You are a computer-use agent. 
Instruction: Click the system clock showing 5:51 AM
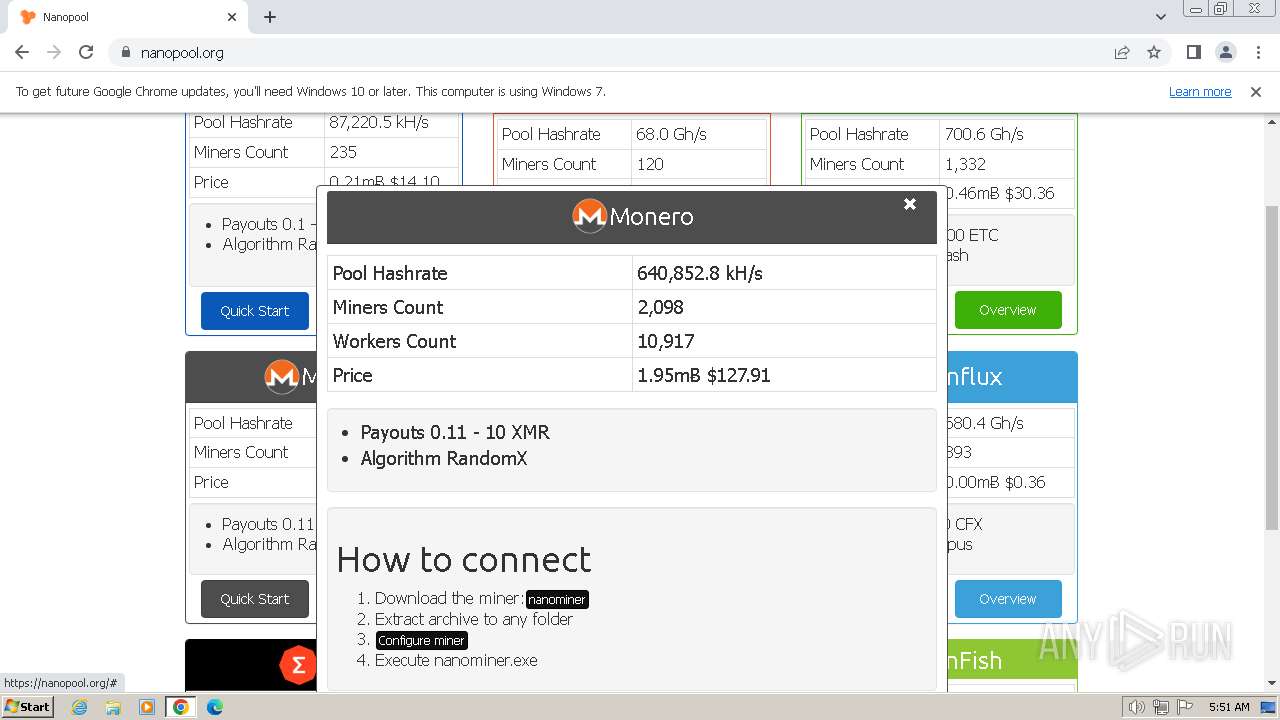click(x=1229, y=707)
